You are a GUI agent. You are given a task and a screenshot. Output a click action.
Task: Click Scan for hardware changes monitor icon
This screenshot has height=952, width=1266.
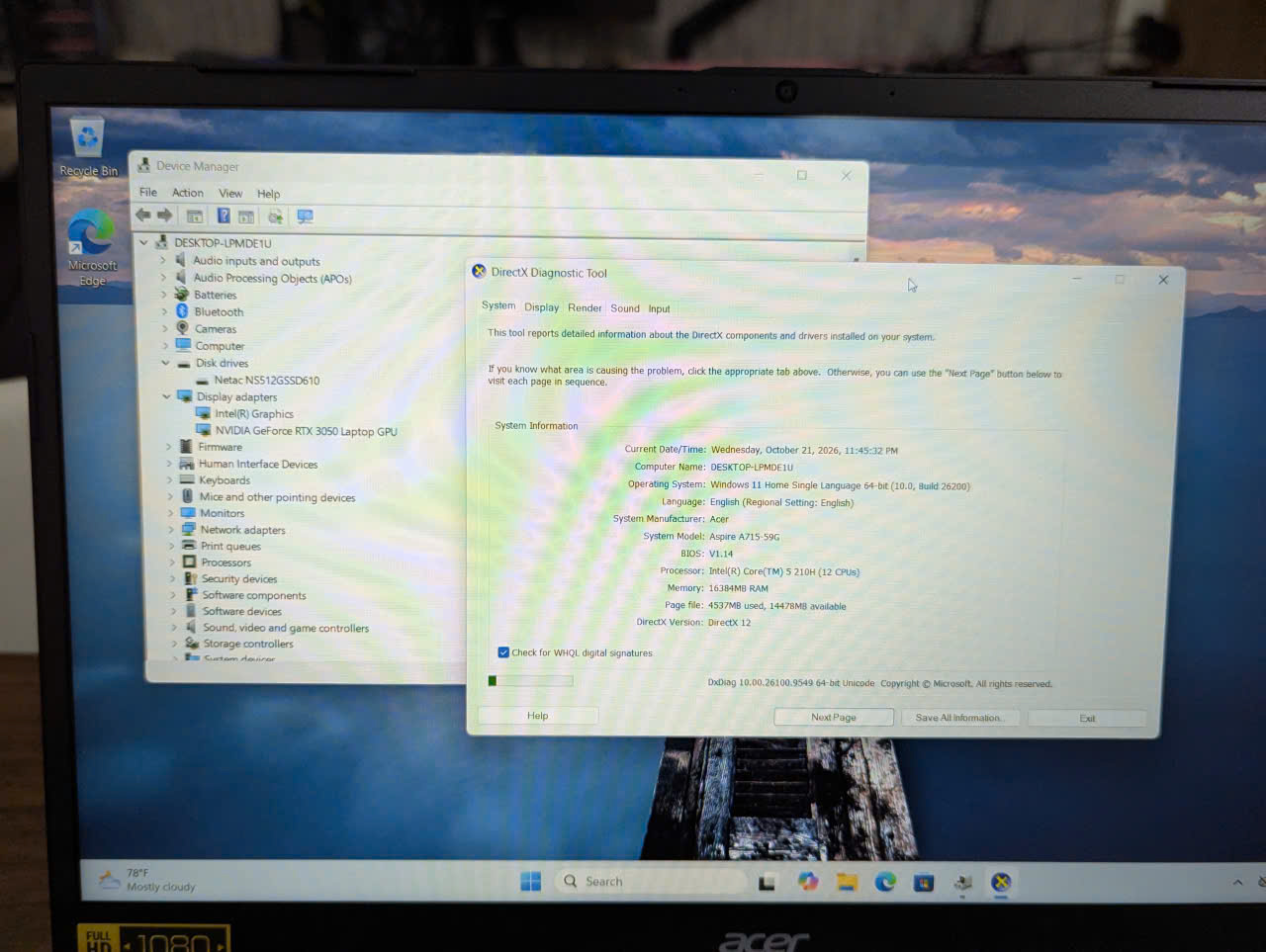[x=305, y=216]
